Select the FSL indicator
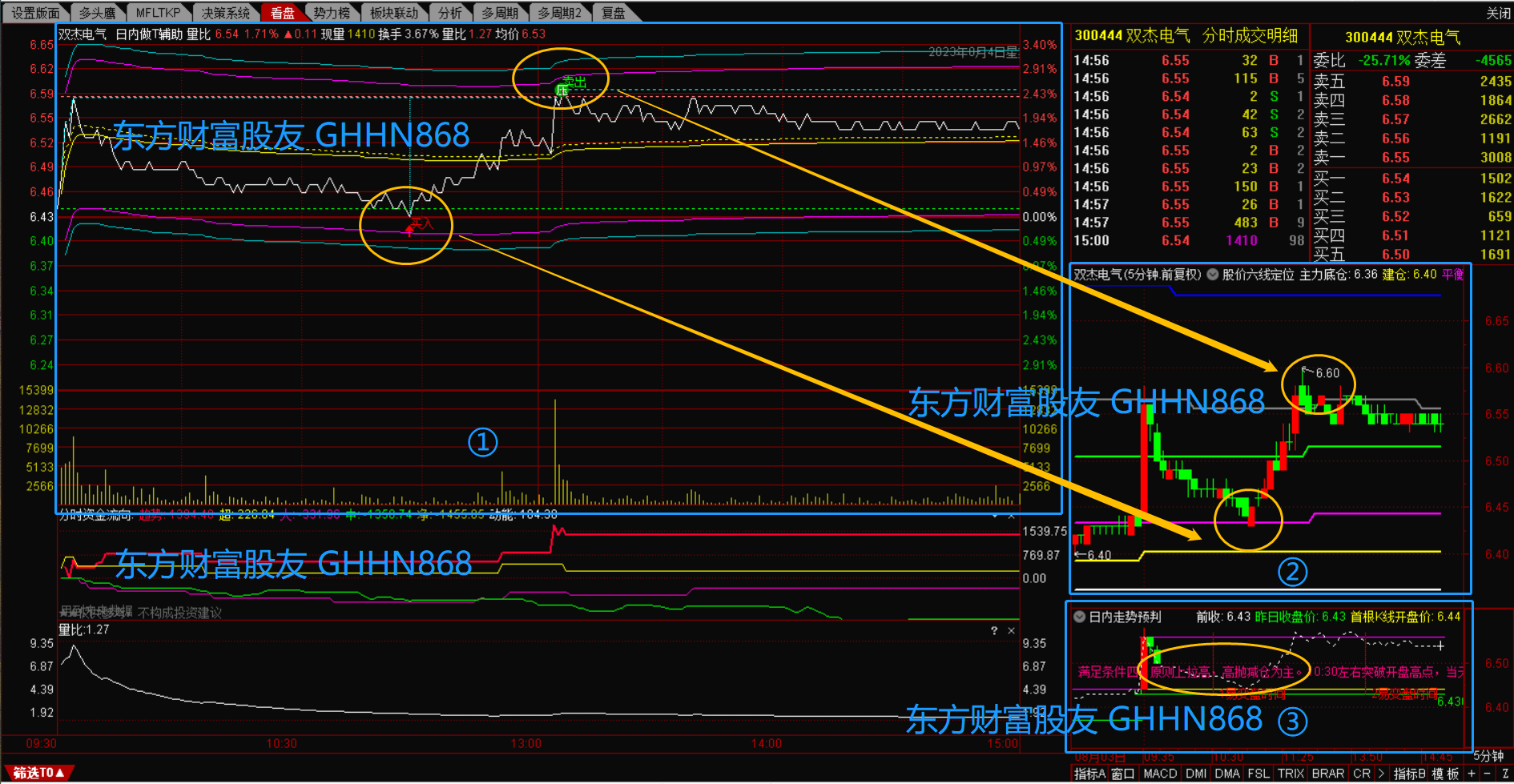 [x=1258, y=774]
